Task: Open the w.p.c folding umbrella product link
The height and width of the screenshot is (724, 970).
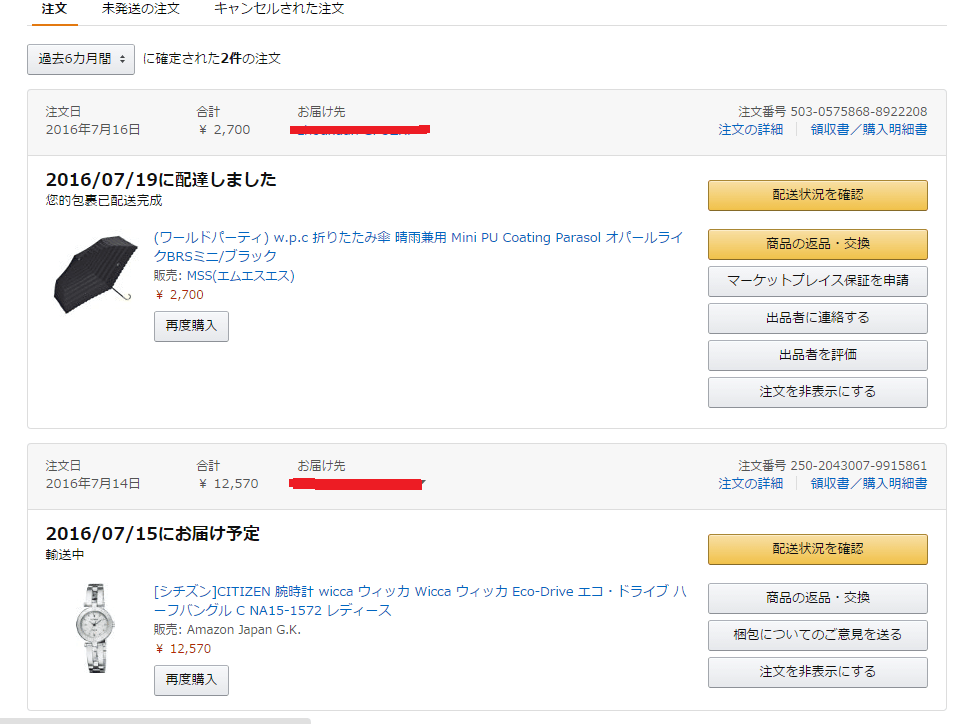Action: [418, 238]
